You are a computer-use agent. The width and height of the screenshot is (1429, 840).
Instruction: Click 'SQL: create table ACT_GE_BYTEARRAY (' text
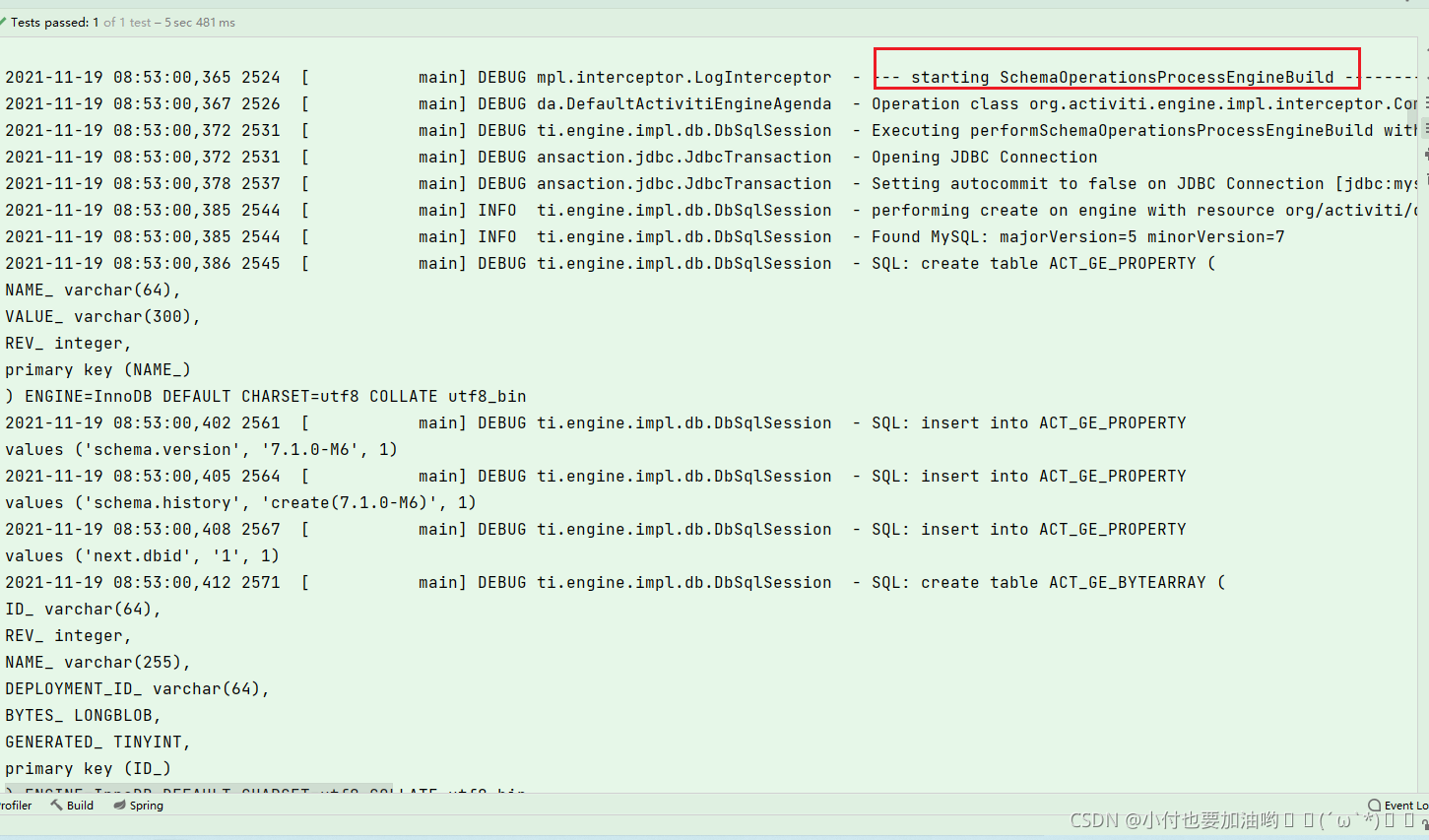tap(1048, 582)
